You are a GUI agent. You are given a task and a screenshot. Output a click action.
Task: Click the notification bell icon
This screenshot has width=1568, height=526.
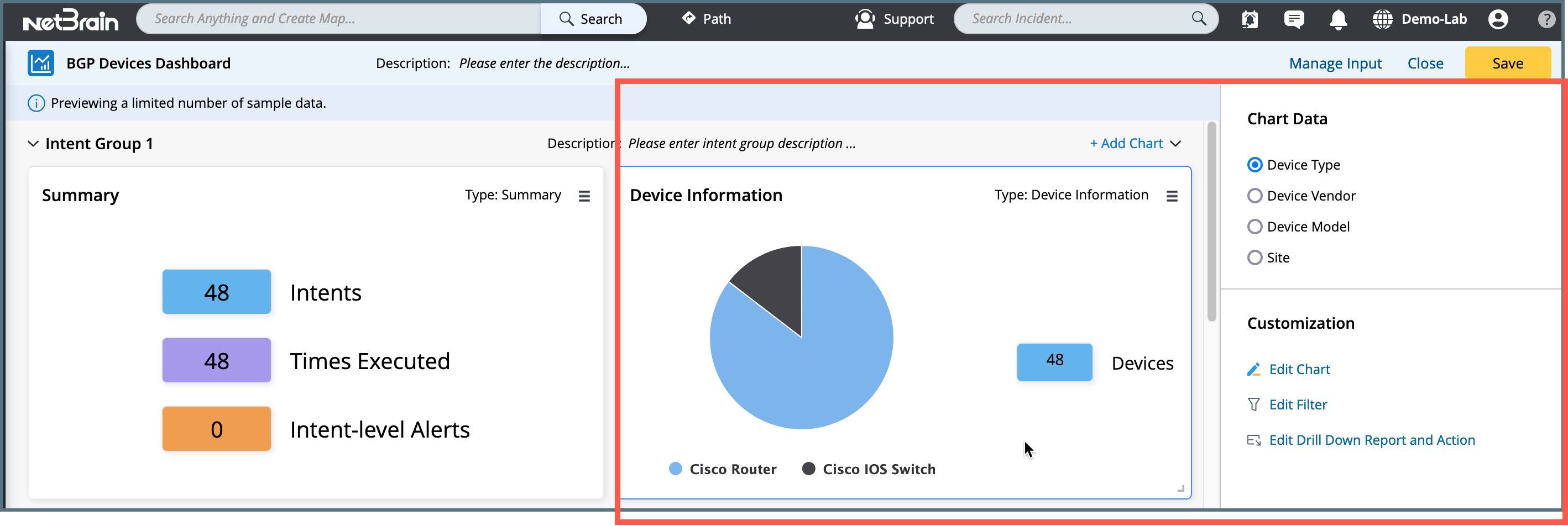pyautogui.click(x=1338, y=19)
